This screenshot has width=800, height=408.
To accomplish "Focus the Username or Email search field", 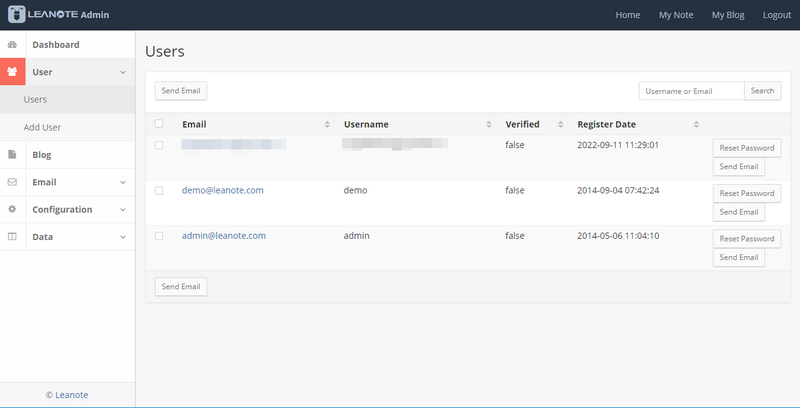I will point(691,91).
